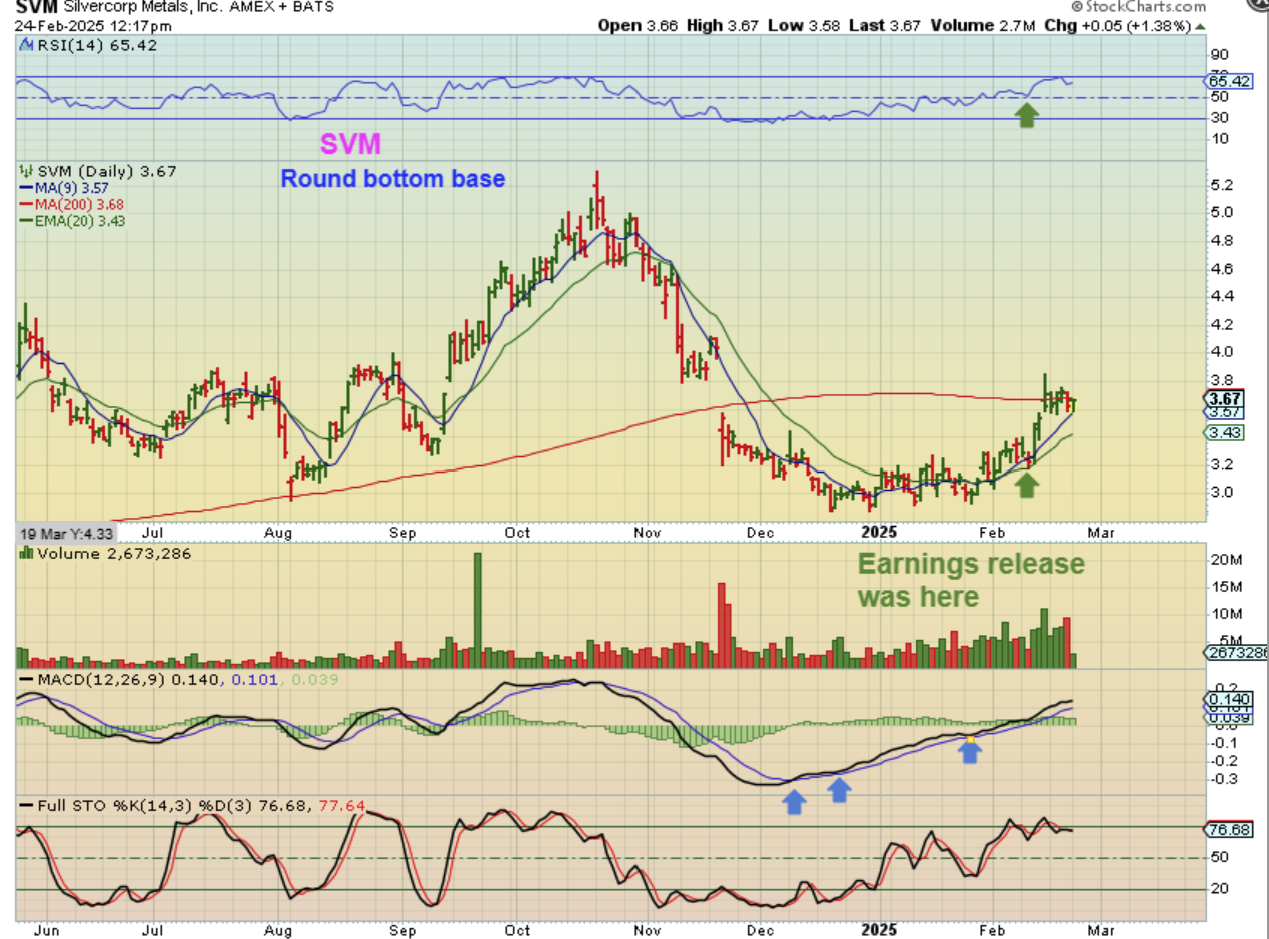Click the 10 level on RSI axis
Screen dimensions: 1269x939
click(x=1219, y=138)
